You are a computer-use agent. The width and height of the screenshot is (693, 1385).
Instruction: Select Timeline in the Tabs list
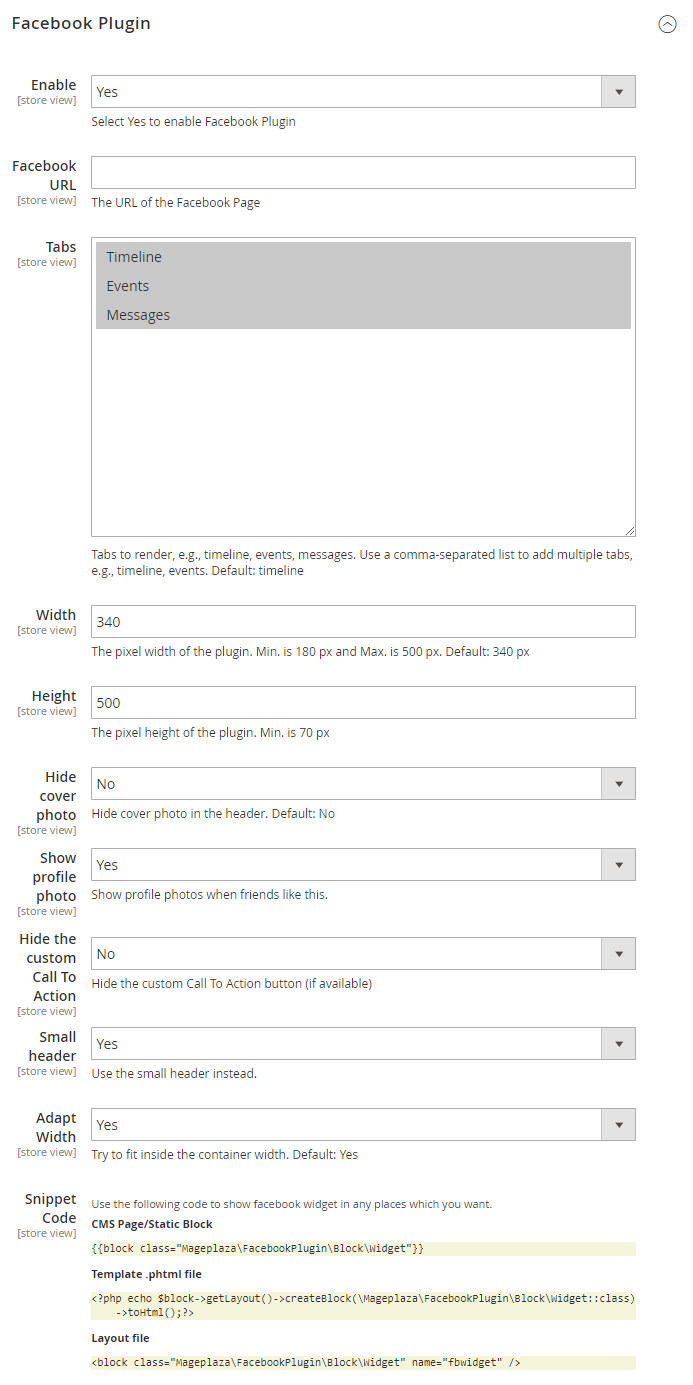coord(363,257)
